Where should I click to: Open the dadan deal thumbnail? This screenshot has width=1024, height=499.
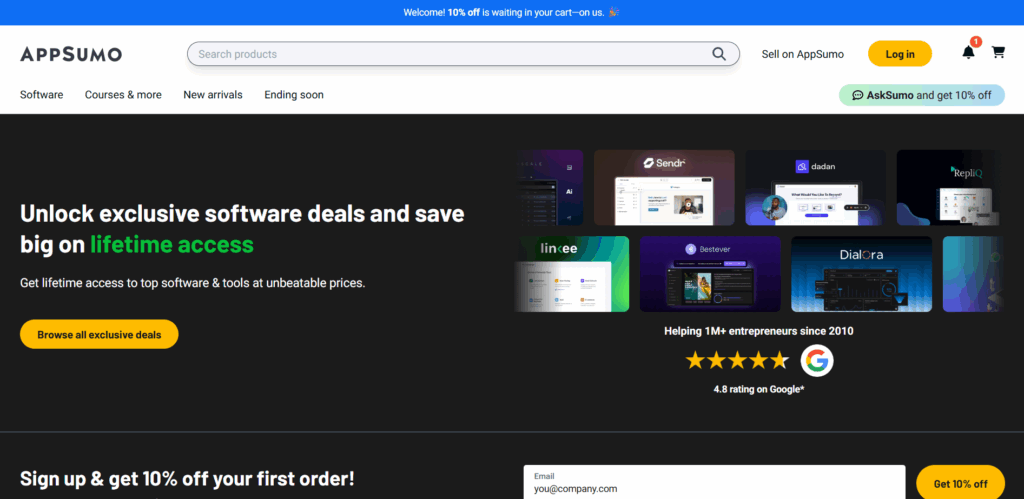coord(816,188)
